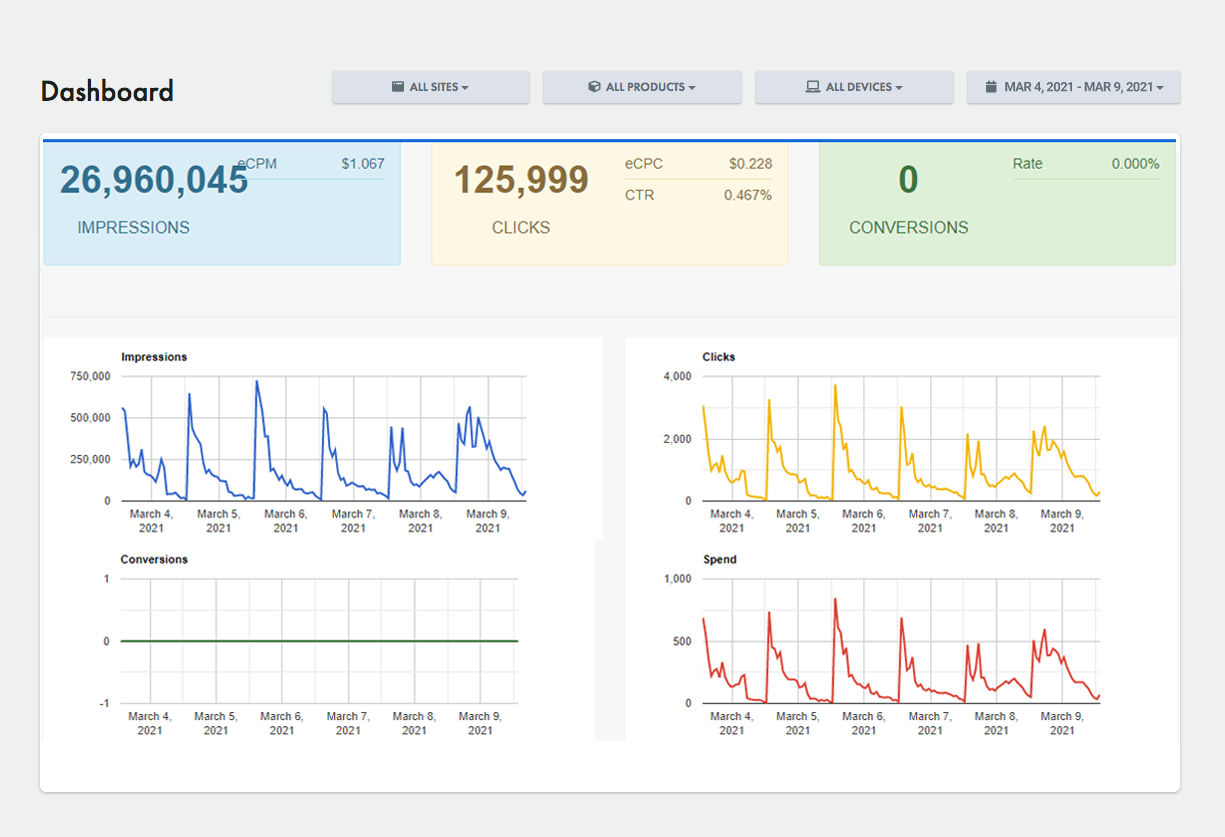Image resolution: width=1225 pixels, height=837 pixels.
Task: Click the CTR value 0.467%
Action: [747, 195]
